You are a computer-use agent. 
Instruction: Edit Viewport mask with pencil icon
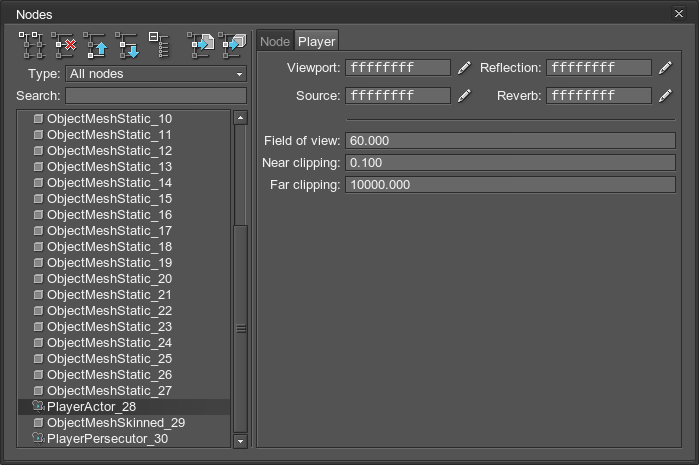(x=464, y=68)
